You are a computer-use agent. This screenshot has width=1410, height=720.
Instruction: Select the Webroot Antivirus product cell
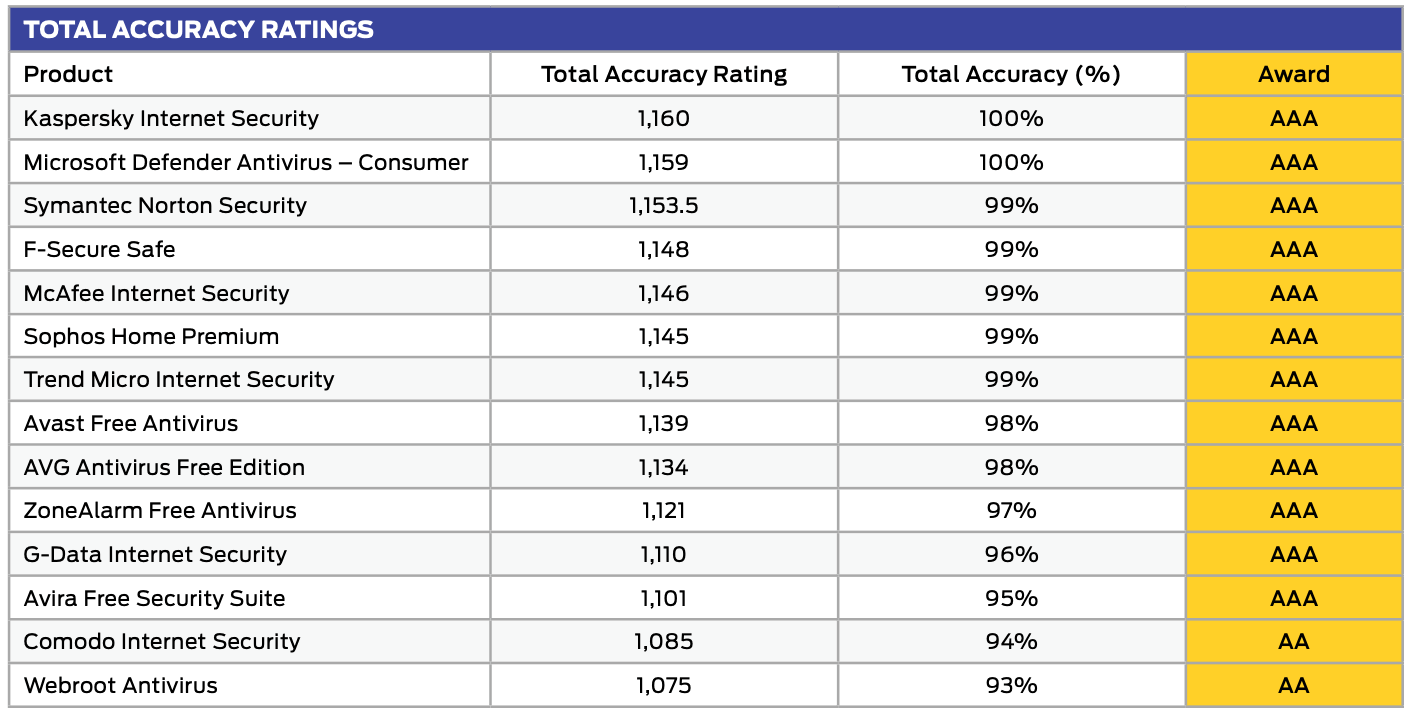pyautogui.click(x=120, y=685)
